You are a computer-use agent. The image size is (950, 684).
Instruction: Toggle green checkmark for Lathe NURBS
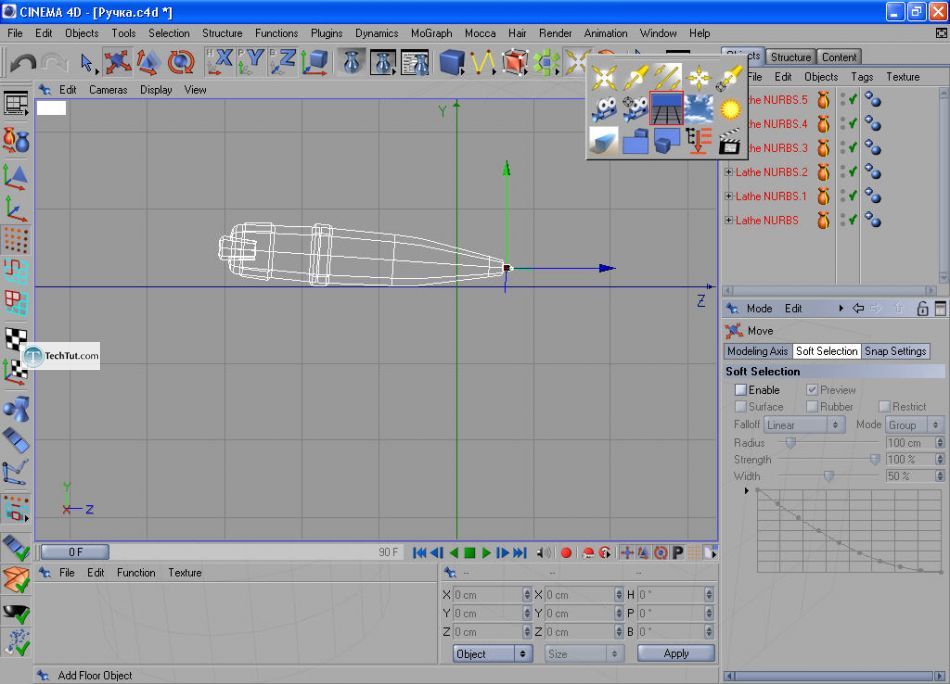852,220
